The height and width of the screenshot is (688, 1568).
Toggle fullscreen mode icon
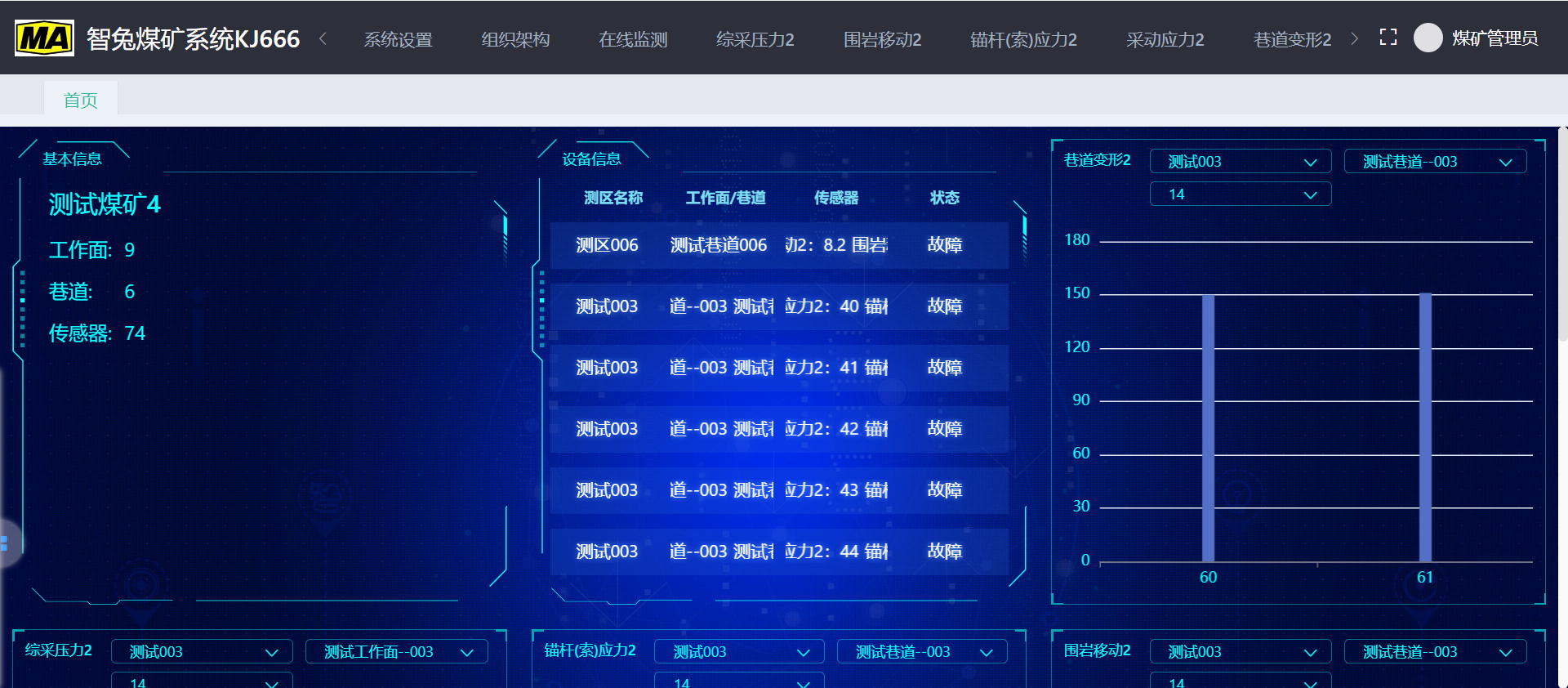(x=1388, y=38)
